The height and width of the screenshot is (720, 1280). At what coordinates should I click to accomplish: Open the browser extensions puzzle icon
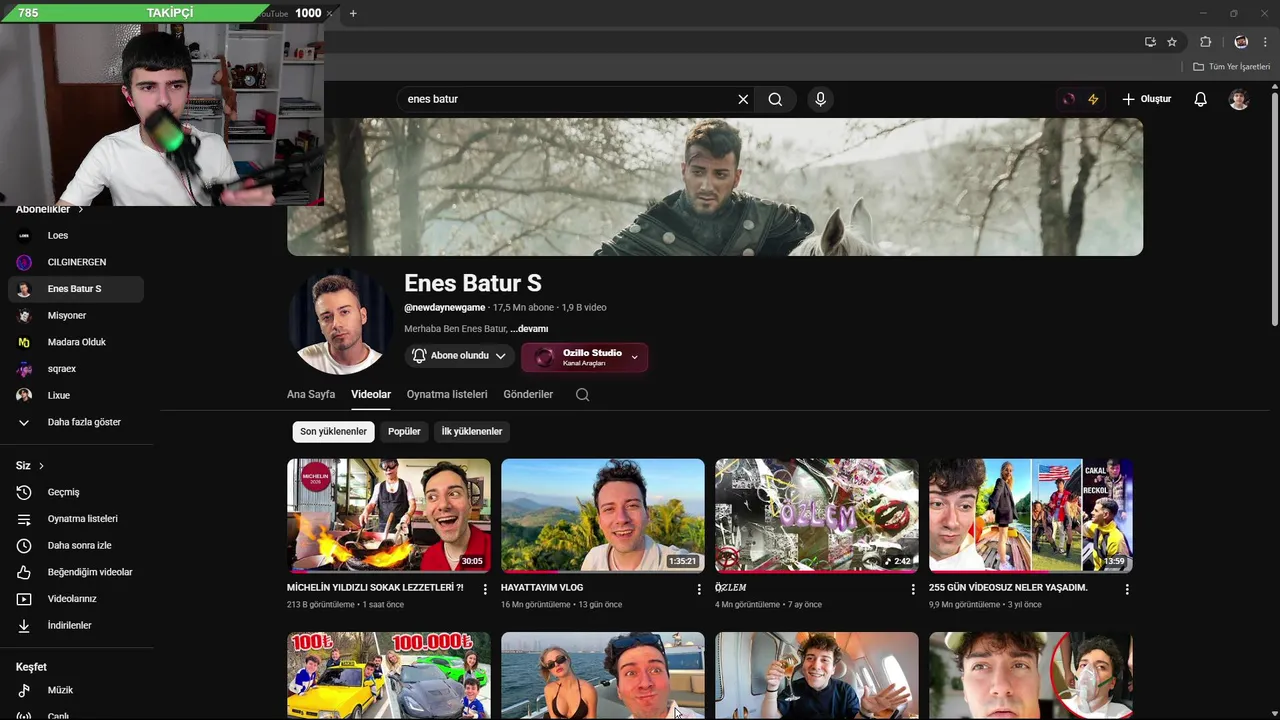click(x=1205, y=42)
